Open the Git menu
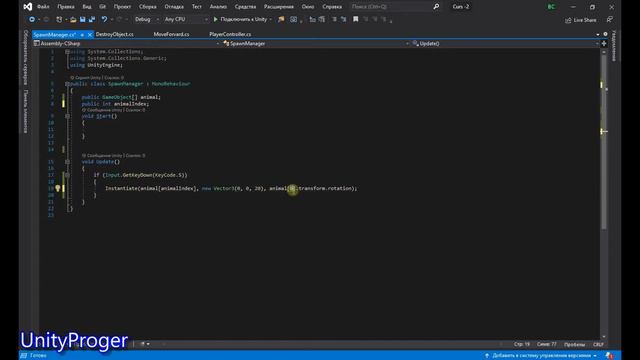Image resolution: width=640 pixels, height=360 pixels. (102, 7)
